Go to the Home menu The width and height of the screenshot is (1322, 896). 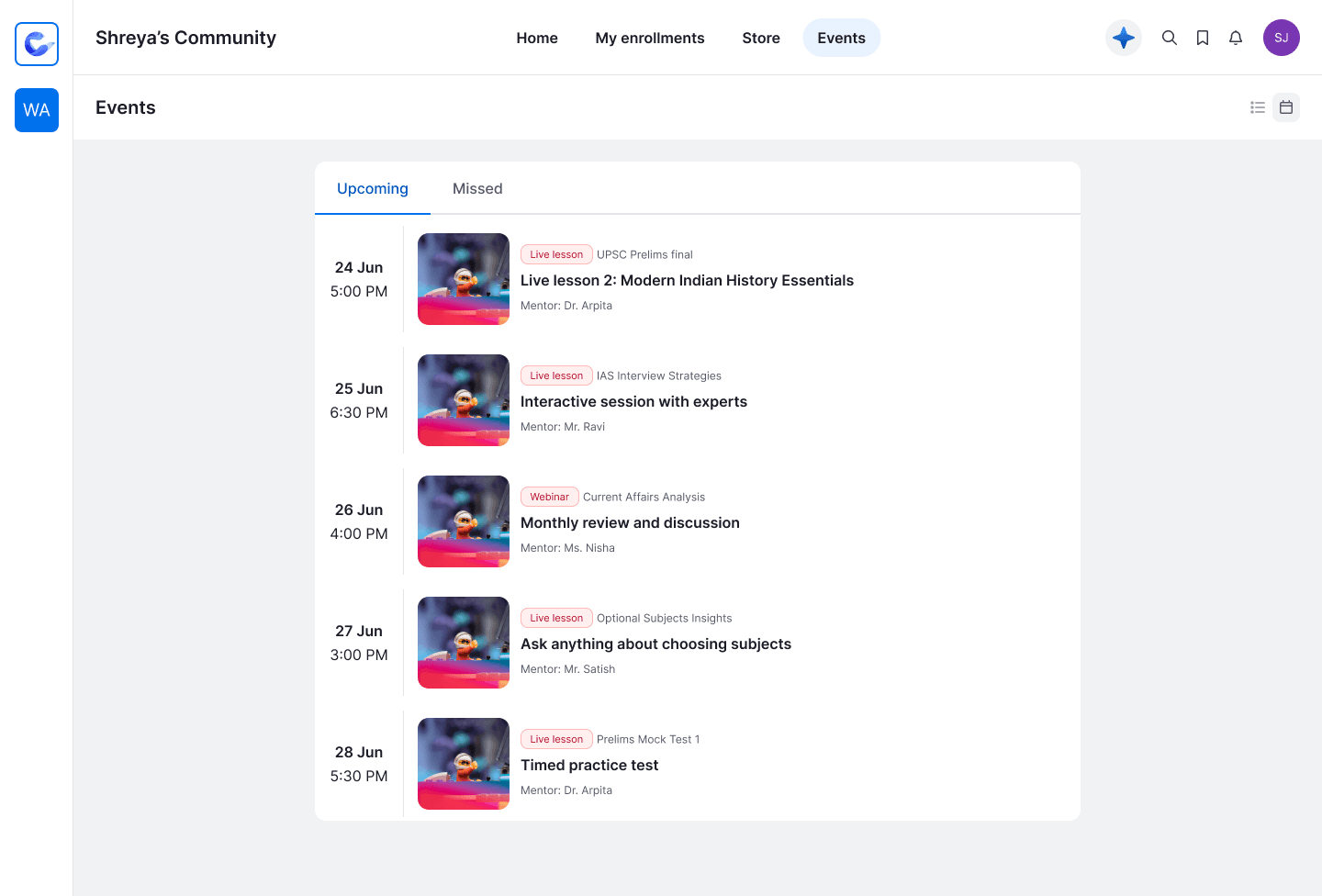click(x=537, y=38)
